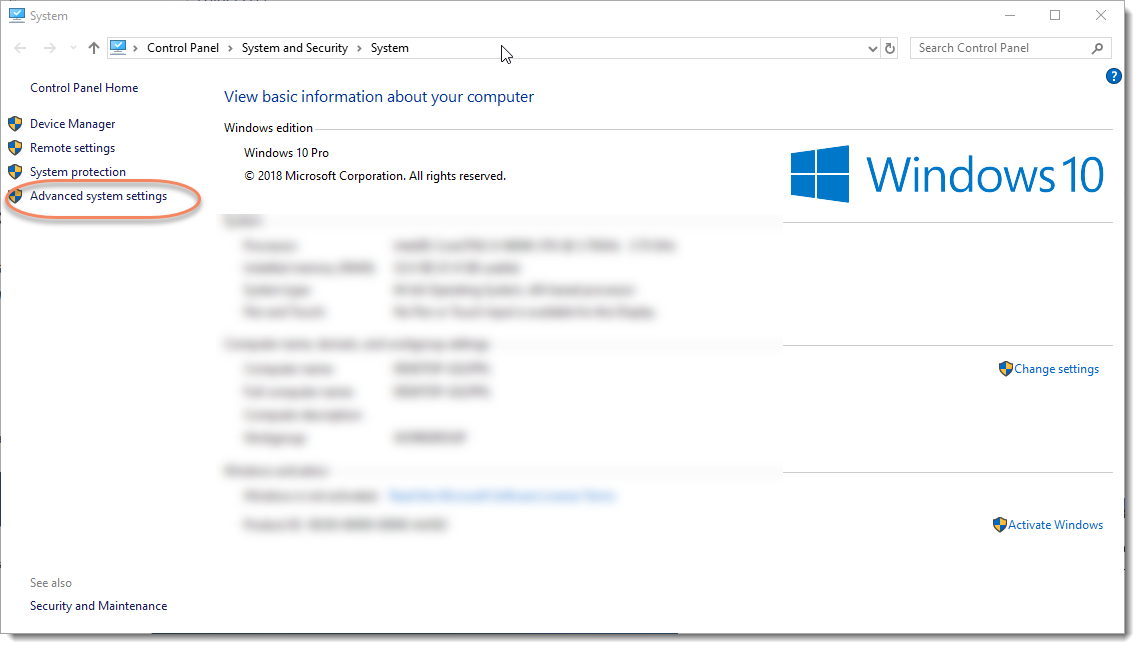
Task: Click the computer icon in the address bar
Action: (118, 48)
